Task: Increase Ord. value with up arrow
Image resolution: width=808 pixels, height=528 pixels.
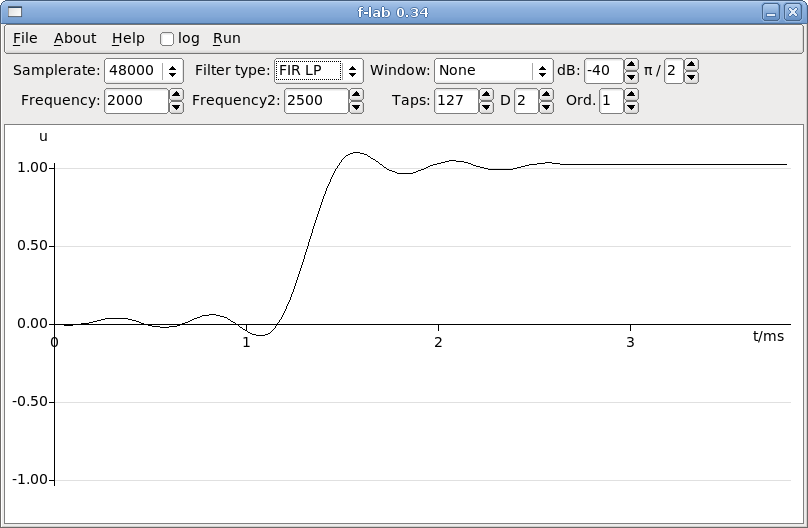Action: (631, 95)
